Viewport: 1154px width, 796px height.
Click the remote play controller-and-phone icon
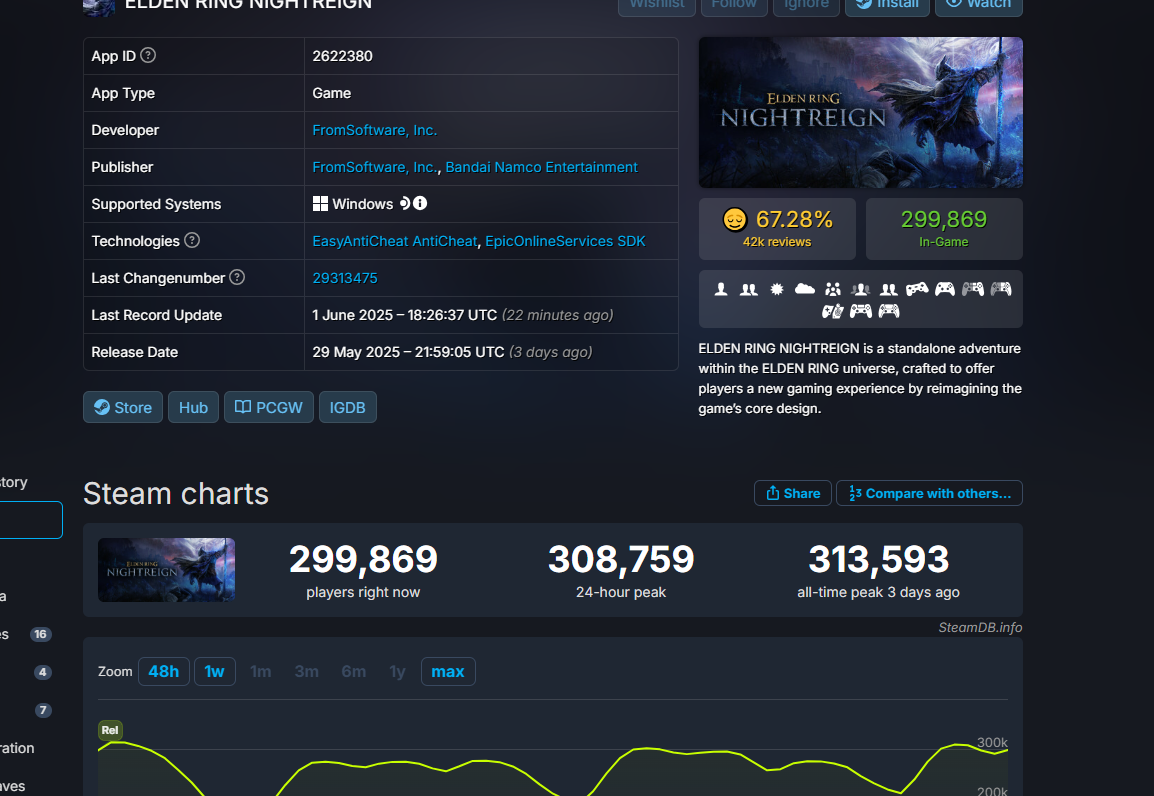tap(832, 311)
